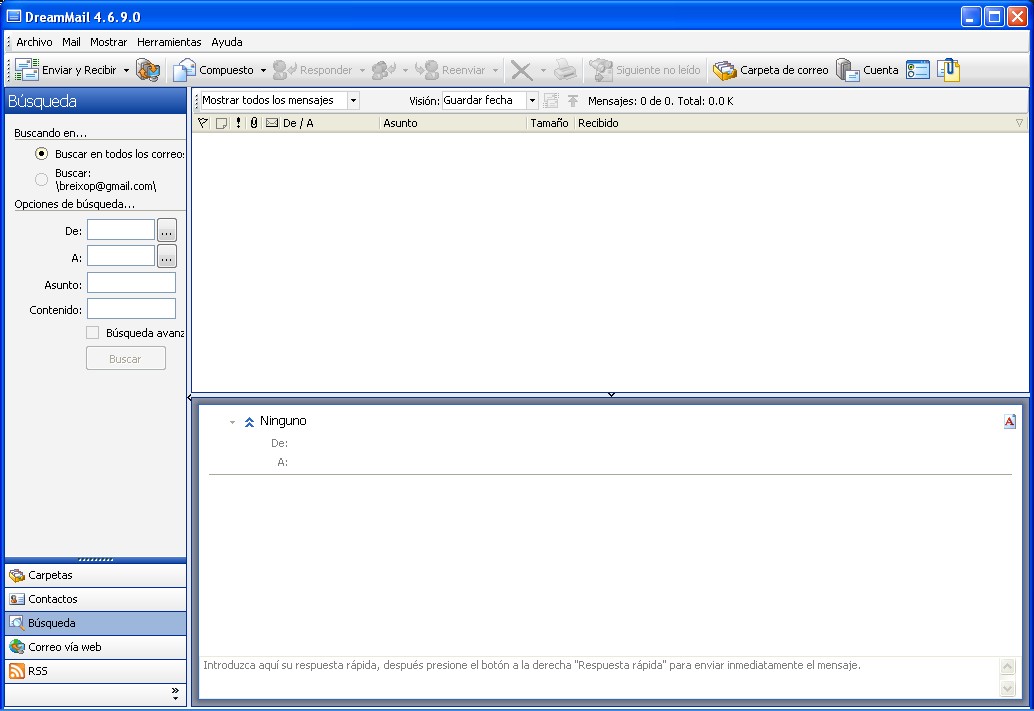Open the Mail menu
The image size is (1034, 711).
coord(71,42)
